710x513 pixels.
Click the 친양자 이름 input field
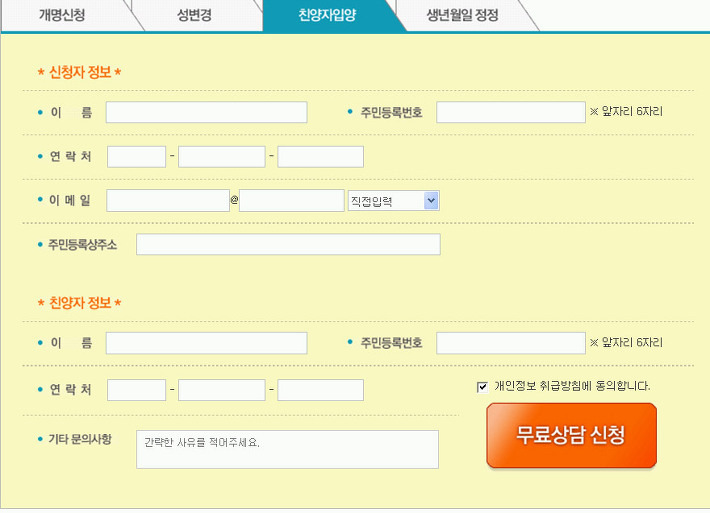[x=206, y=343]
